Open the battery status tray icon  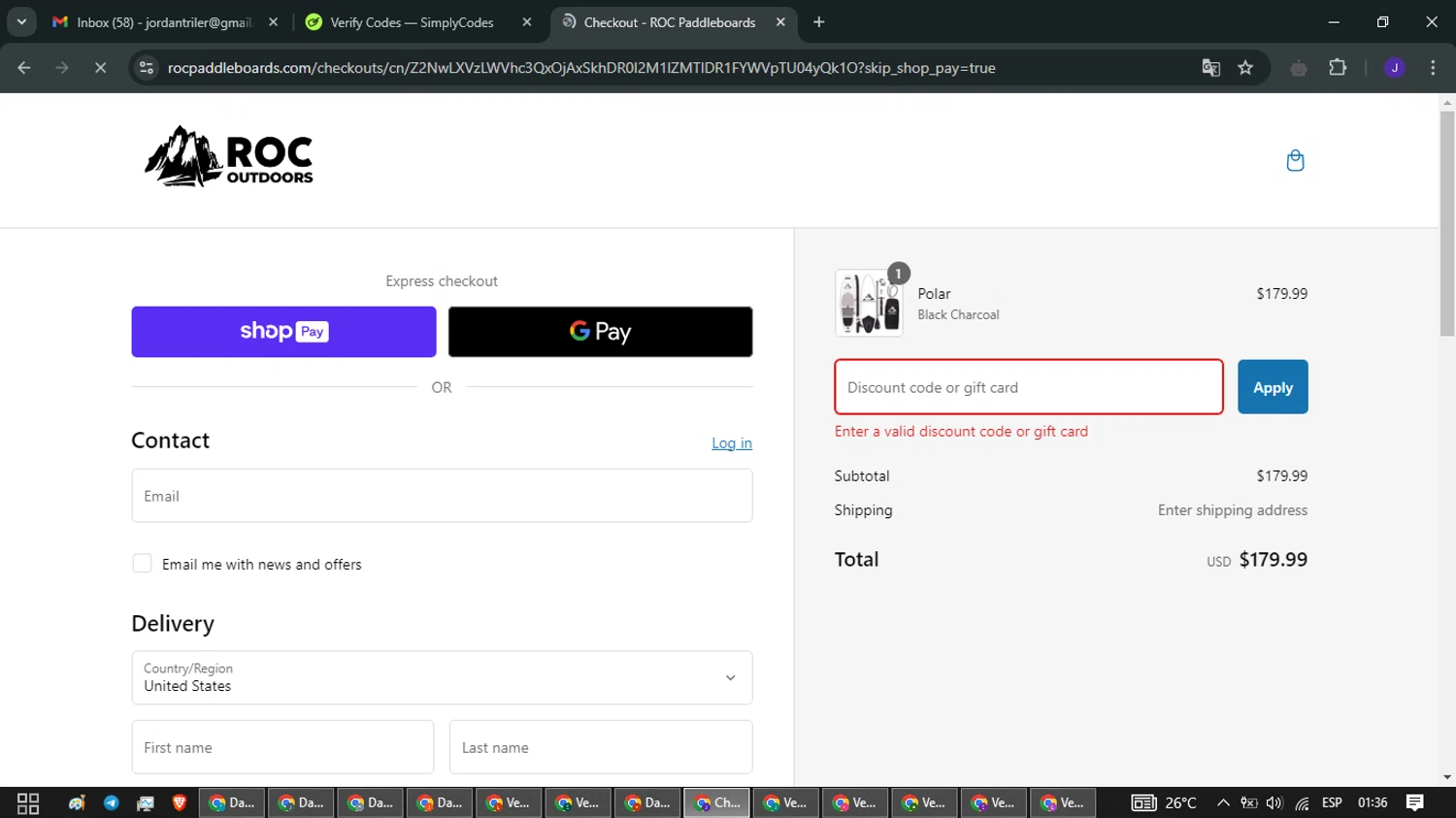click(x=1249, y=803)
